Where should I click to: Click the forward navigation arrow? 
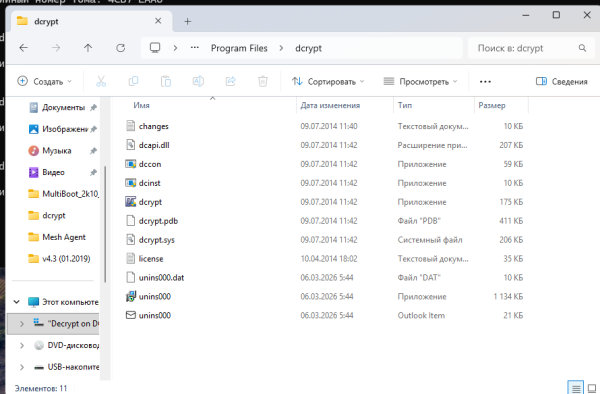tap(56, 48)
